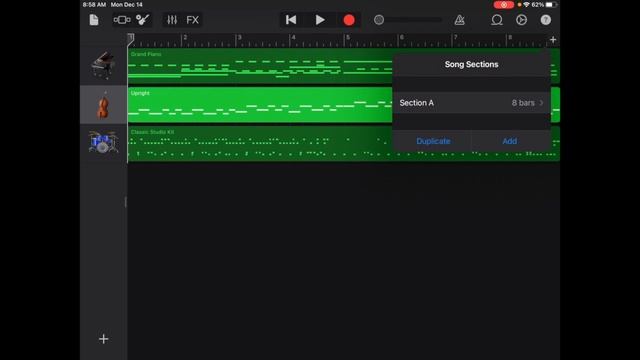Open song settings icon
This screenshot has width=640, height=360.
click(x=521, y=20)
